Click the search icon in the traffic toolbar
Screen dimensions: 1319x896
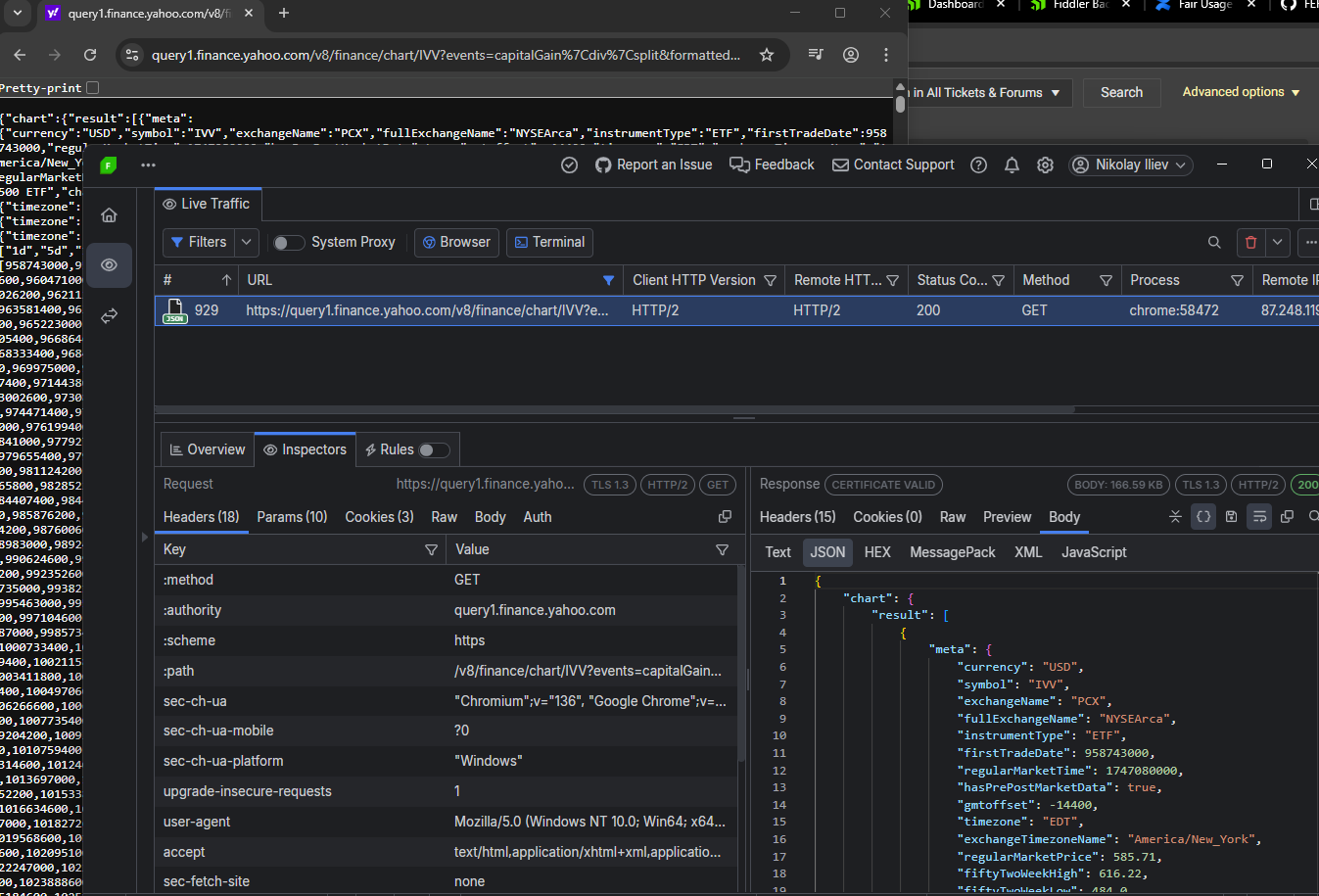(x=1214, y=243)
